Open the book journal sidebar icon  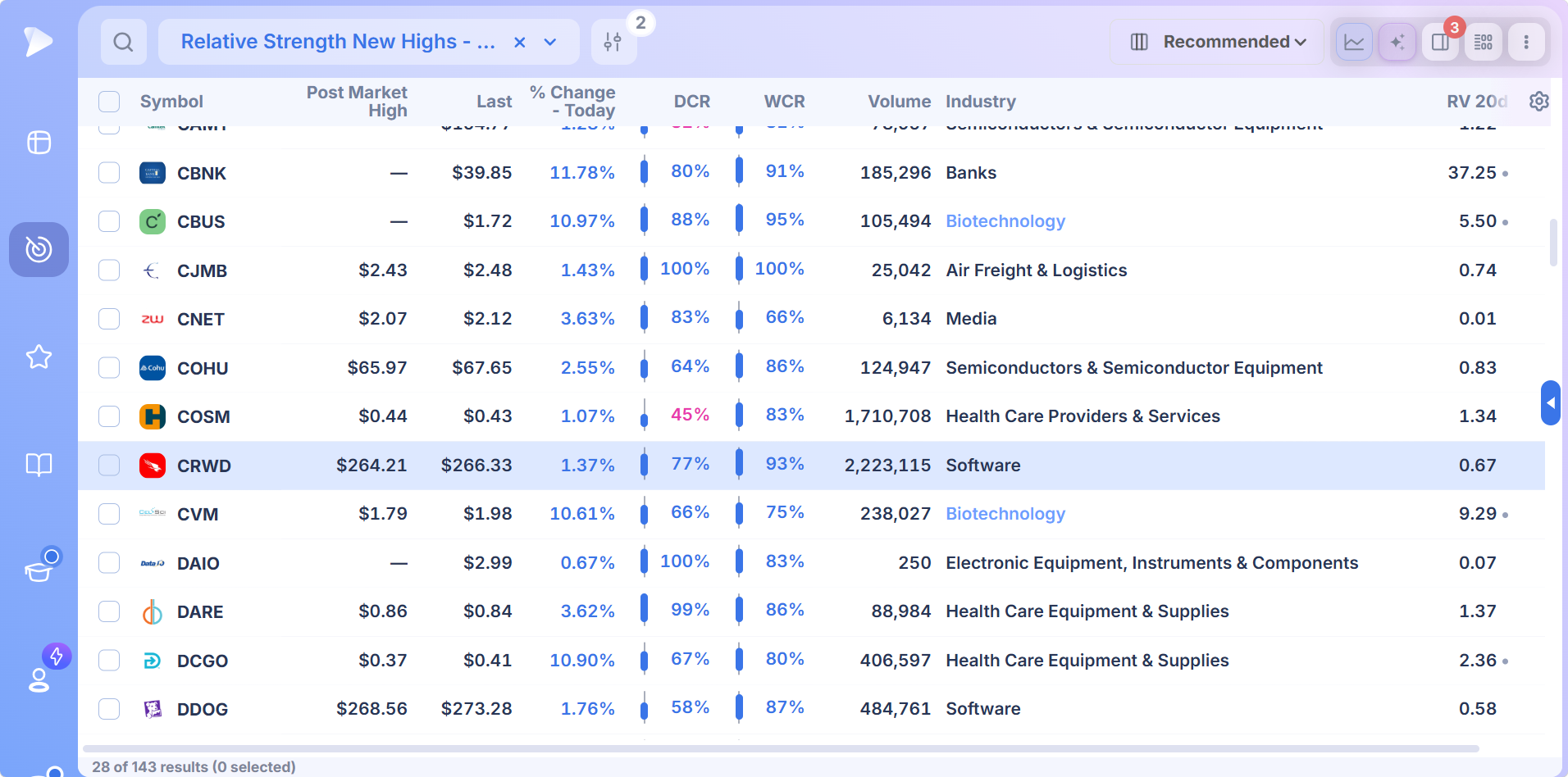pos(39,465)
